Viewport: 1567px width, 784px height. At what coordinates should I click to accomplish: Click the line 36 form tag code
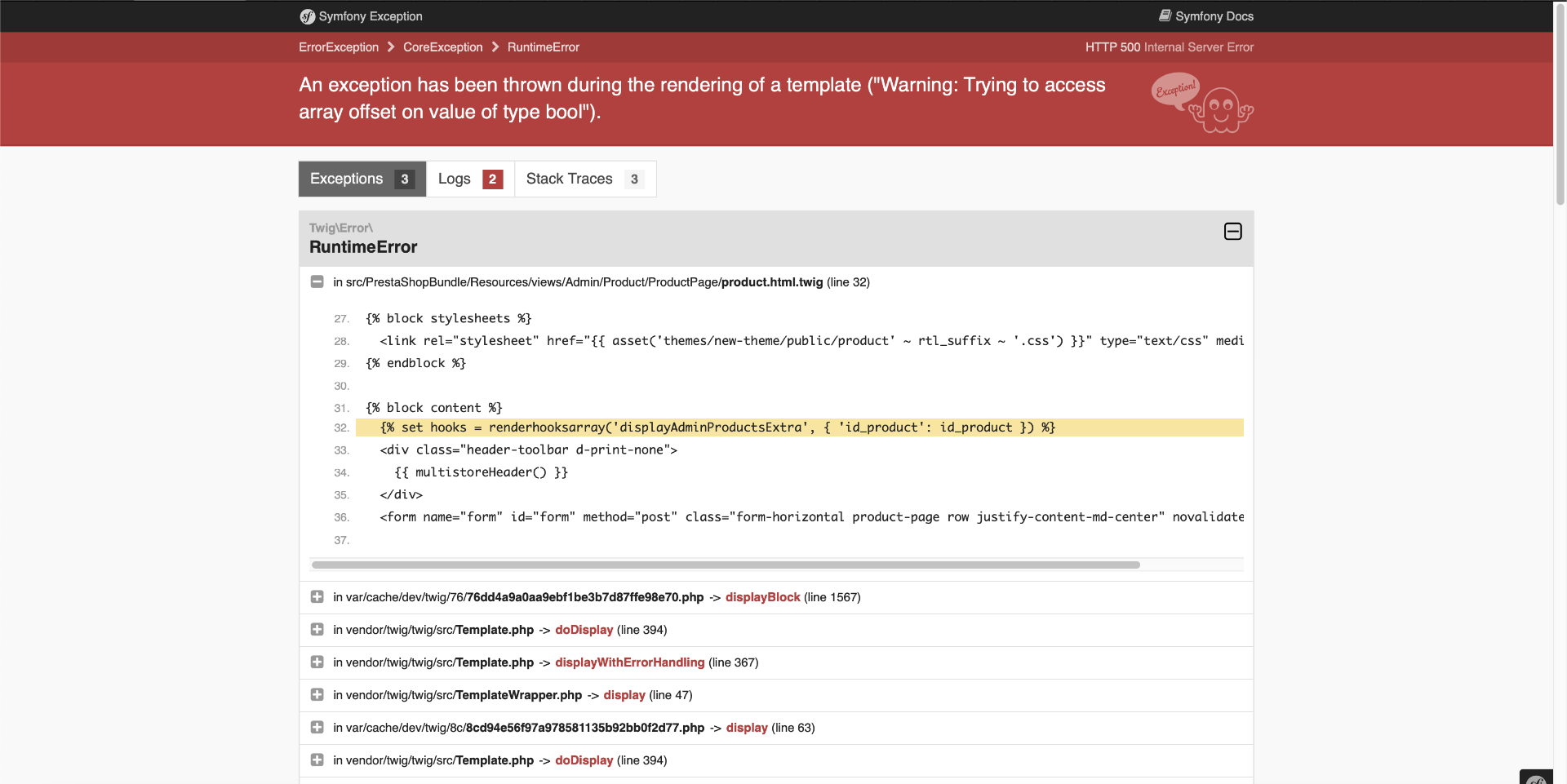click(x=811, y=517)
